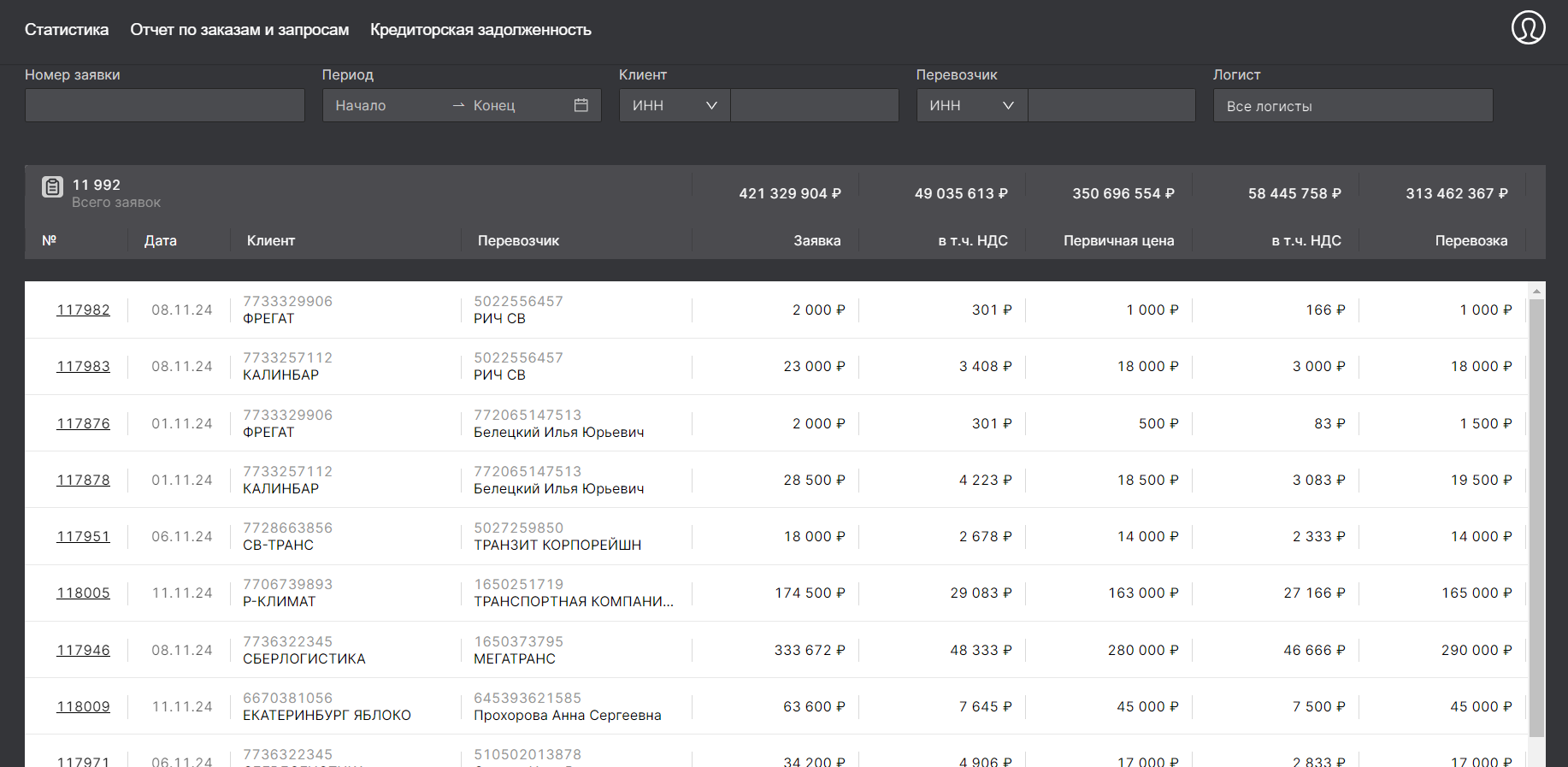The height and width of the screenshot is (767, 1568).
Task: Open order link 117878
Action: [83, 480]
